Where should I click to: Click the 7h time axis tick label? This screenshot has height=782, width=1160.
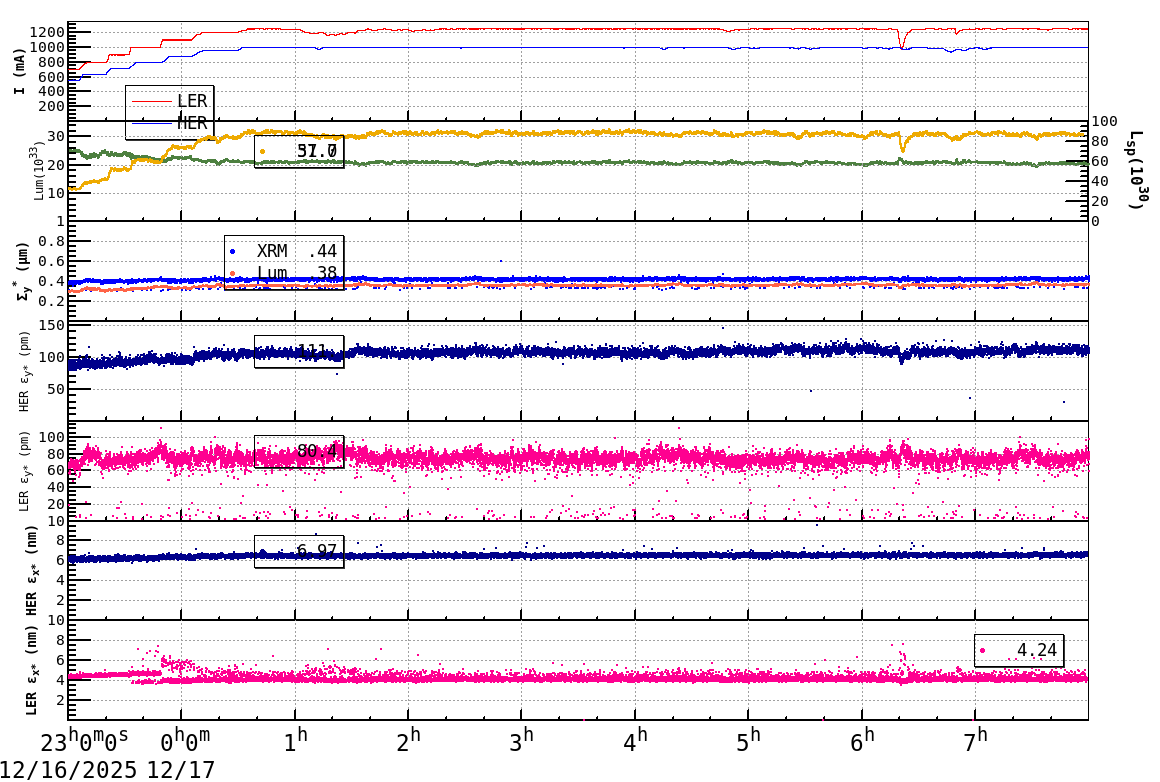(x=976, y=741)
